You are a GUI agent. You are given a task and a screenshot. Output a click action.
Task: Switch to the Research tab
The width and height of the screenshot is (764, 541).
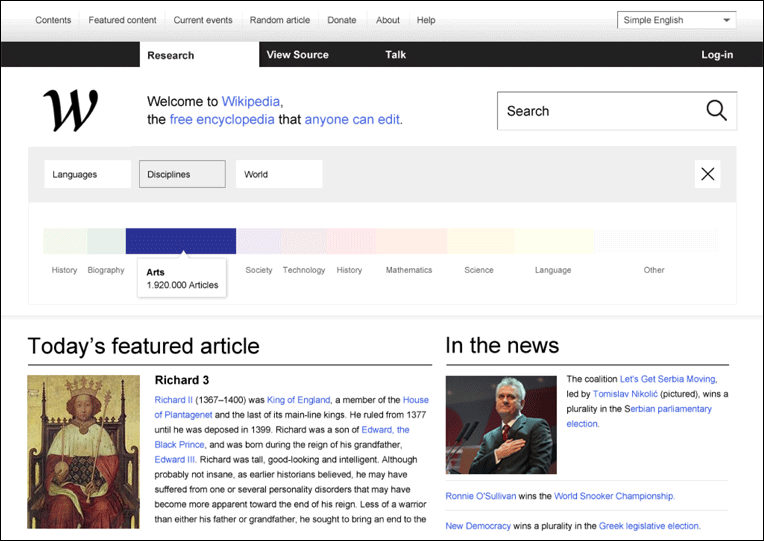pos(199,55)
